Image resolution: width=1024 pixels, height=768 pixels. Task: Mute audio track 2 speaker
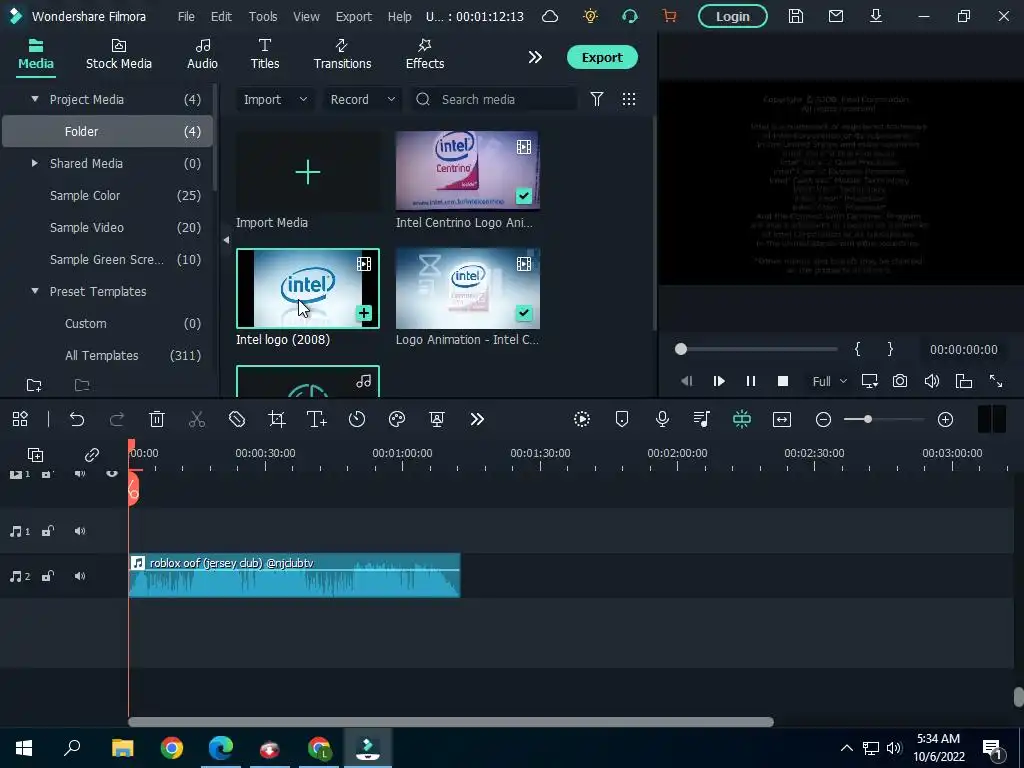click(x=80, y=576)
